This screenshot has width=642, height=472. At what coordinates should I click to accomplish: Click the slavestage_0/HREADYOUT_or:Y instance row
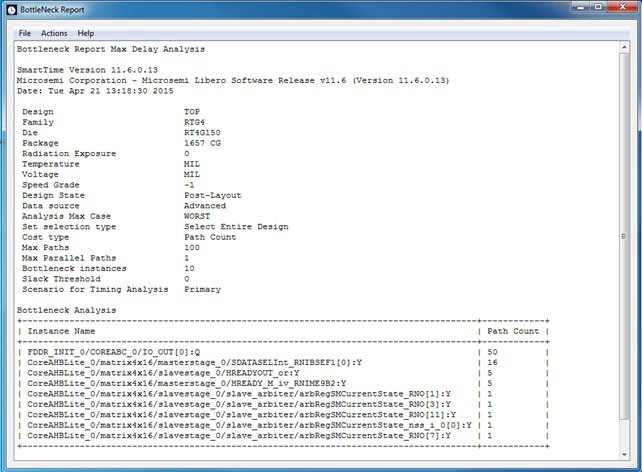click(x=283, y=373)
